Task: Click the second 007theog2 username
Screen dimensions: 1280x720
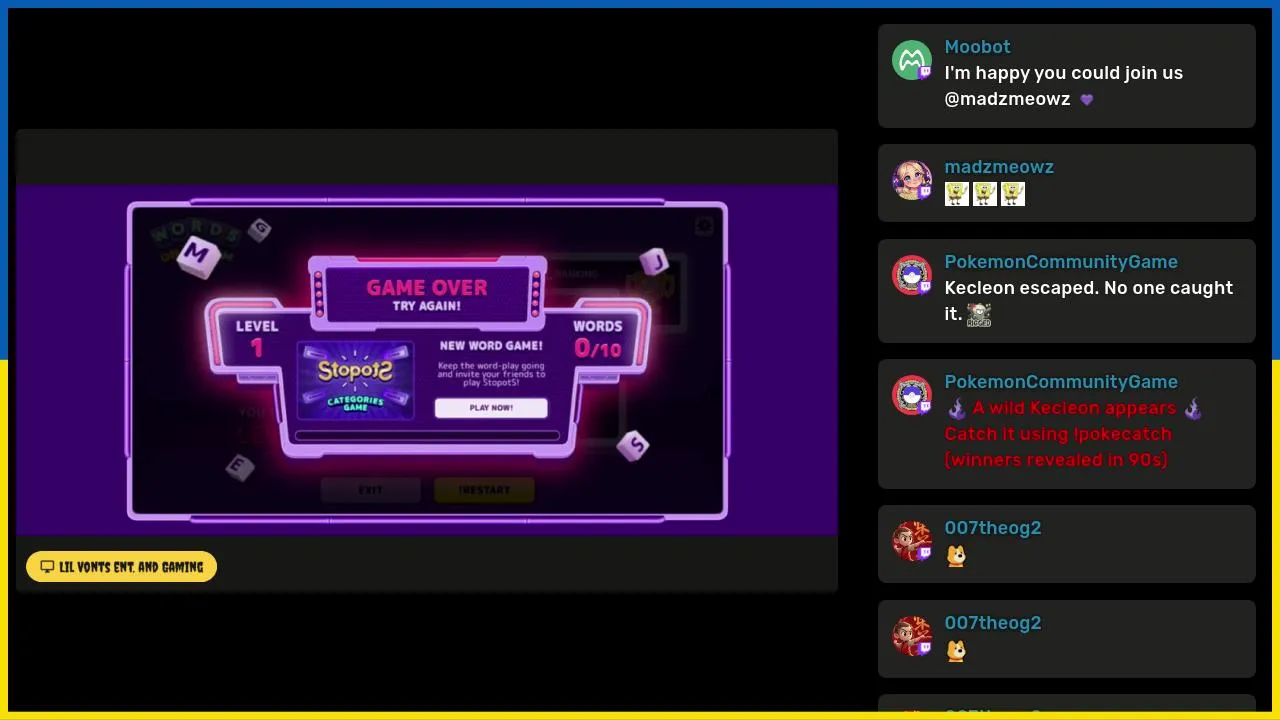Action: point(993,623)
